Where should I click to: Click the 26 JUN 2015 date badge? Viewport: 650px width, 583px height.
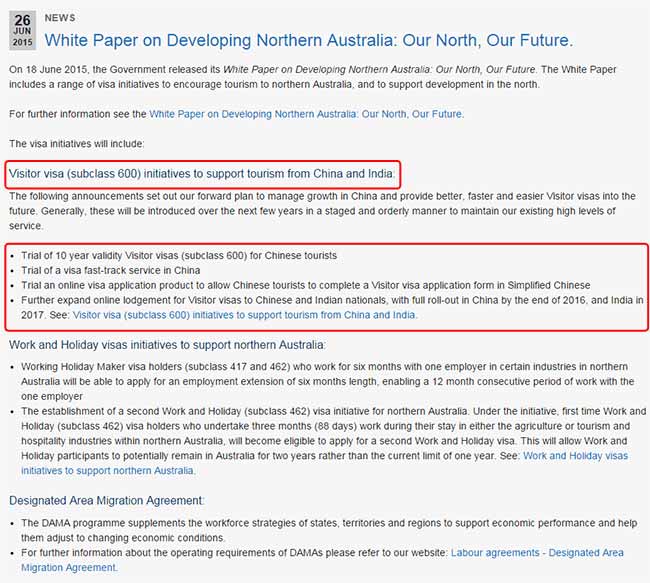click(22, 31)
